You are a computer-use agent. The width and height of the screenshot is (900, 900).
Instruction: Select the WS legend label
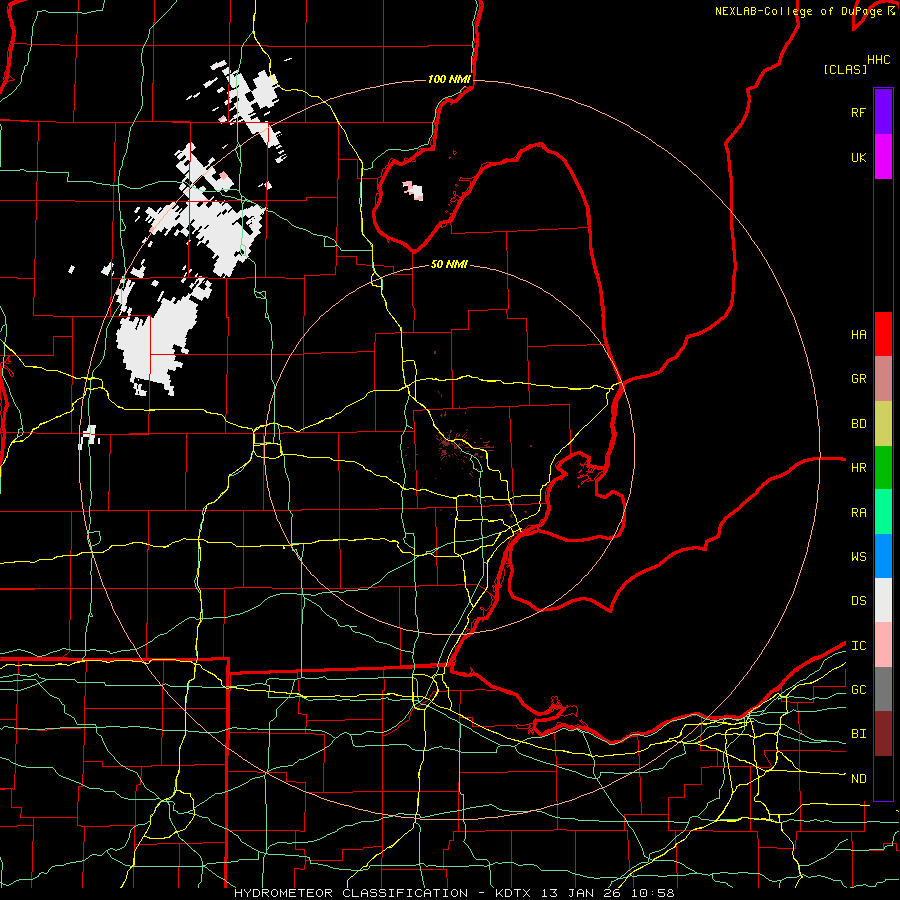859,557
